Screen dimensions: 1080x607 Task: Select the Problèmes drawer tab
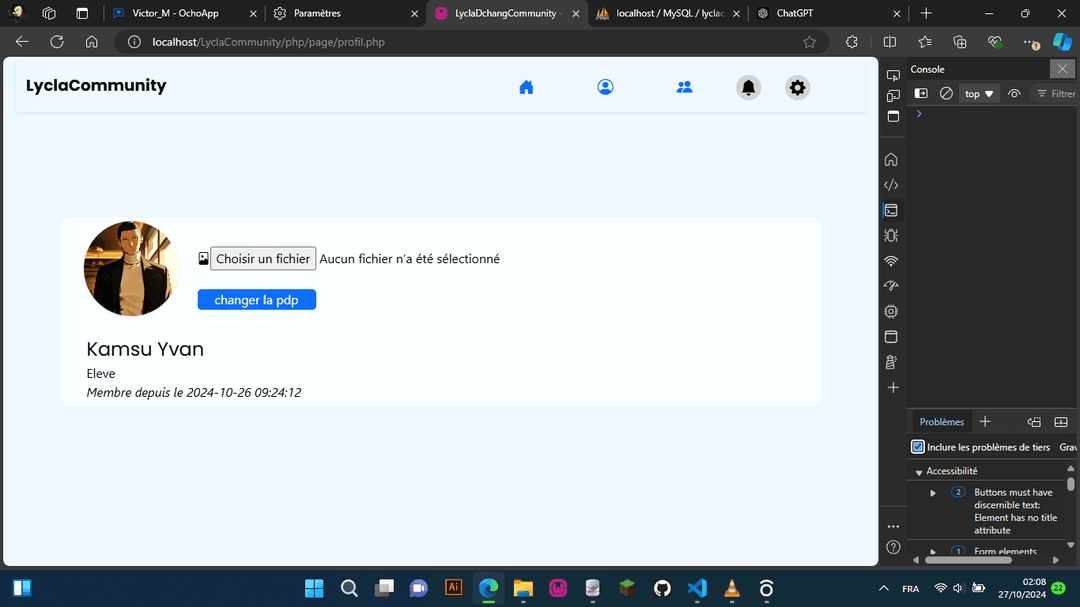tap(942, 422)
